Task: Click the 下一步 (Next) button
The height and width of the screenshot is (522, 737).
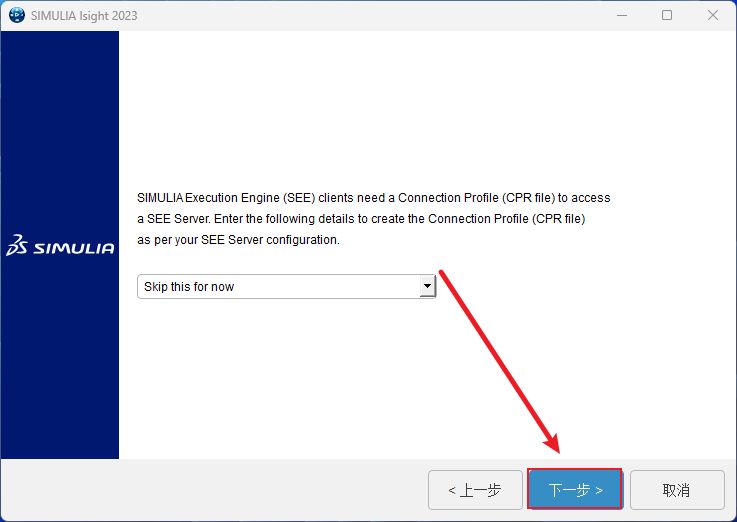Action: click(x=575, y=489)
